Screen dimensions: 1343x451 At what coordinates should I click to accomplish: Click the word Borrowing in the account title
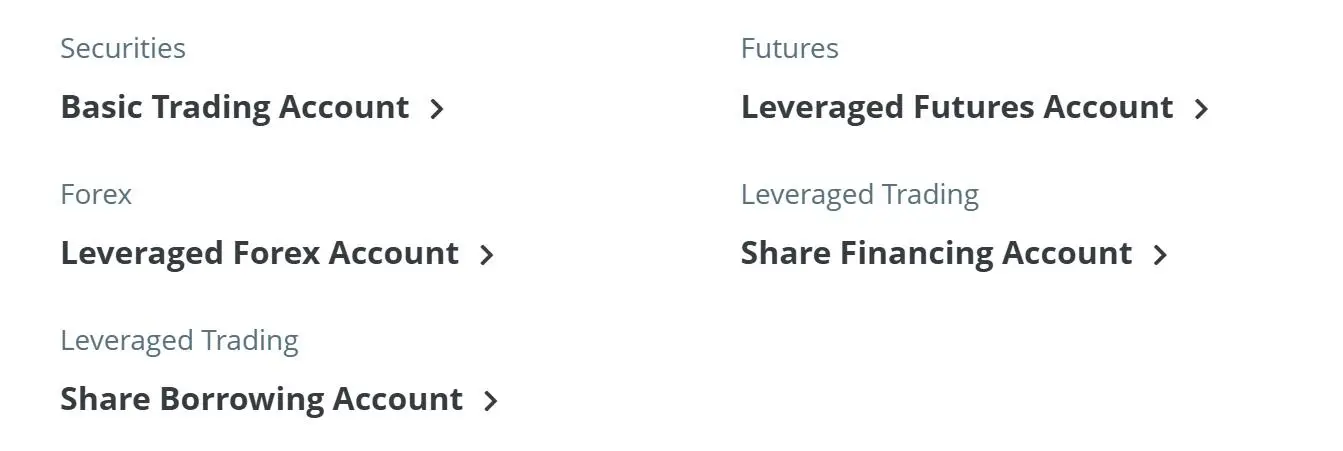tap(241, 401)
